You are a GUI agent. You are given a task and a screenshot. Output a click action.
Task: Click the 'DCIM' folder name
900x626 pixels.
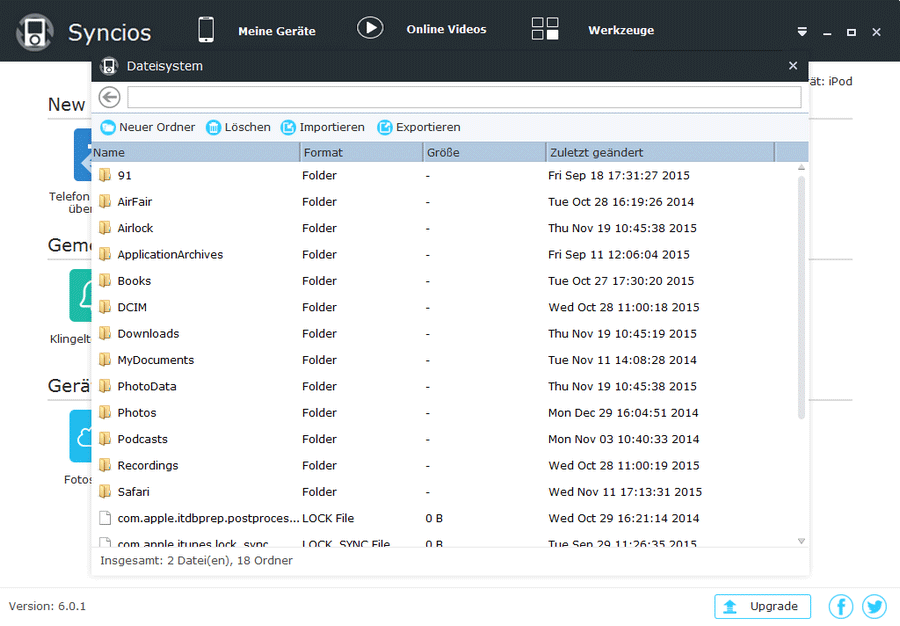point(132,308)
